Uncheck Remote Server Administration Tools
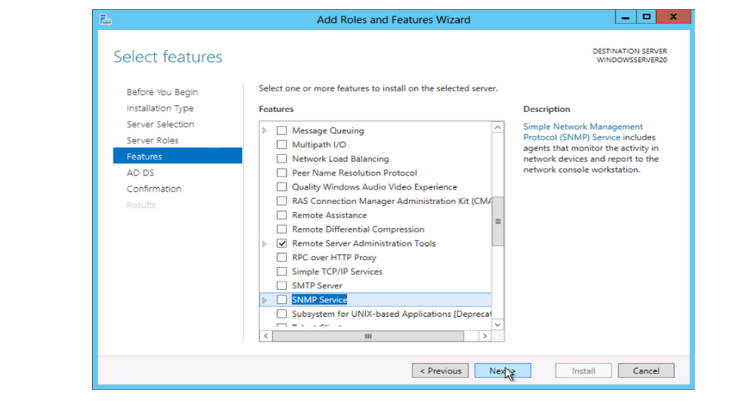739x402 pixels. (282, 243)
